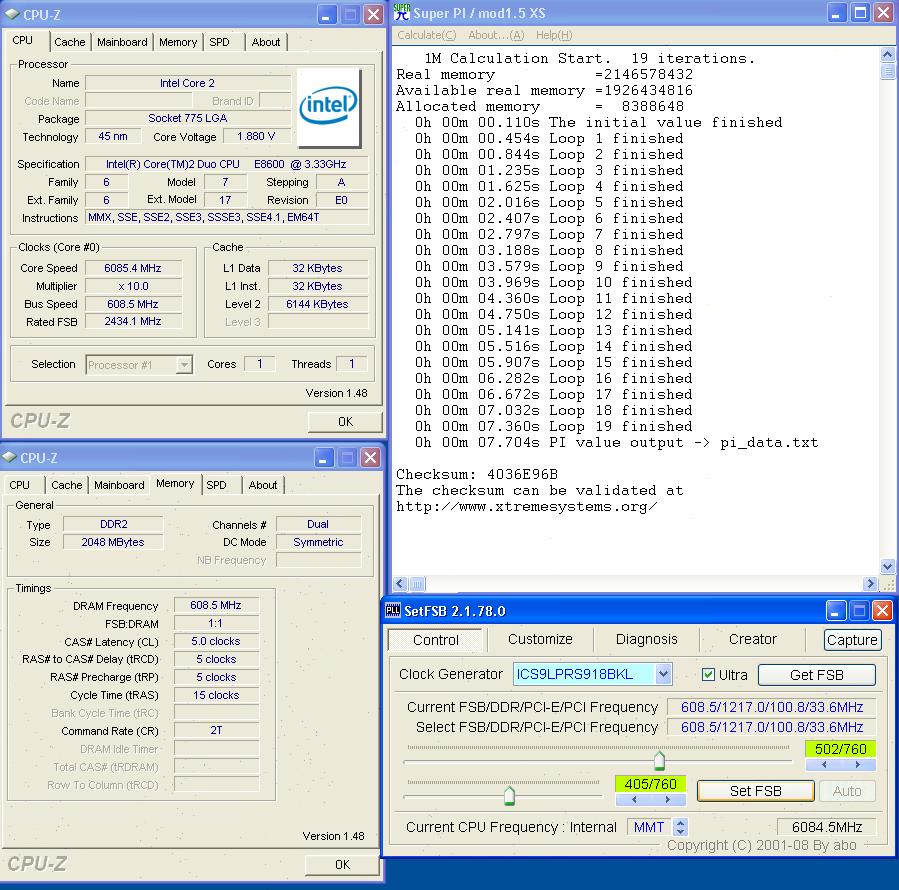This screenshot has width=899, height=890.
Task: Switch to Mainboard tab in top CPU-Z
Action: [122, 42]
